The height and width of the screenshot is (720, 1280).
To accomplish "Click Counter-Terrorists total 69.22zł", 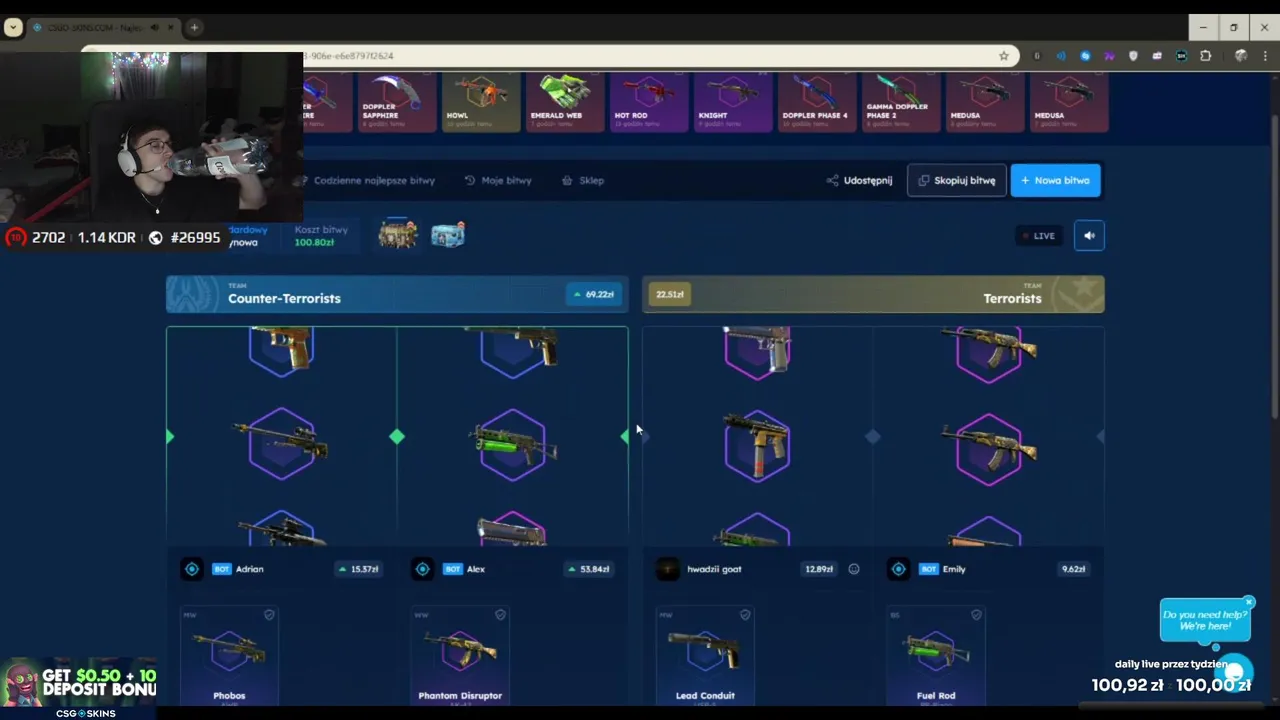I will pos(594,294).
